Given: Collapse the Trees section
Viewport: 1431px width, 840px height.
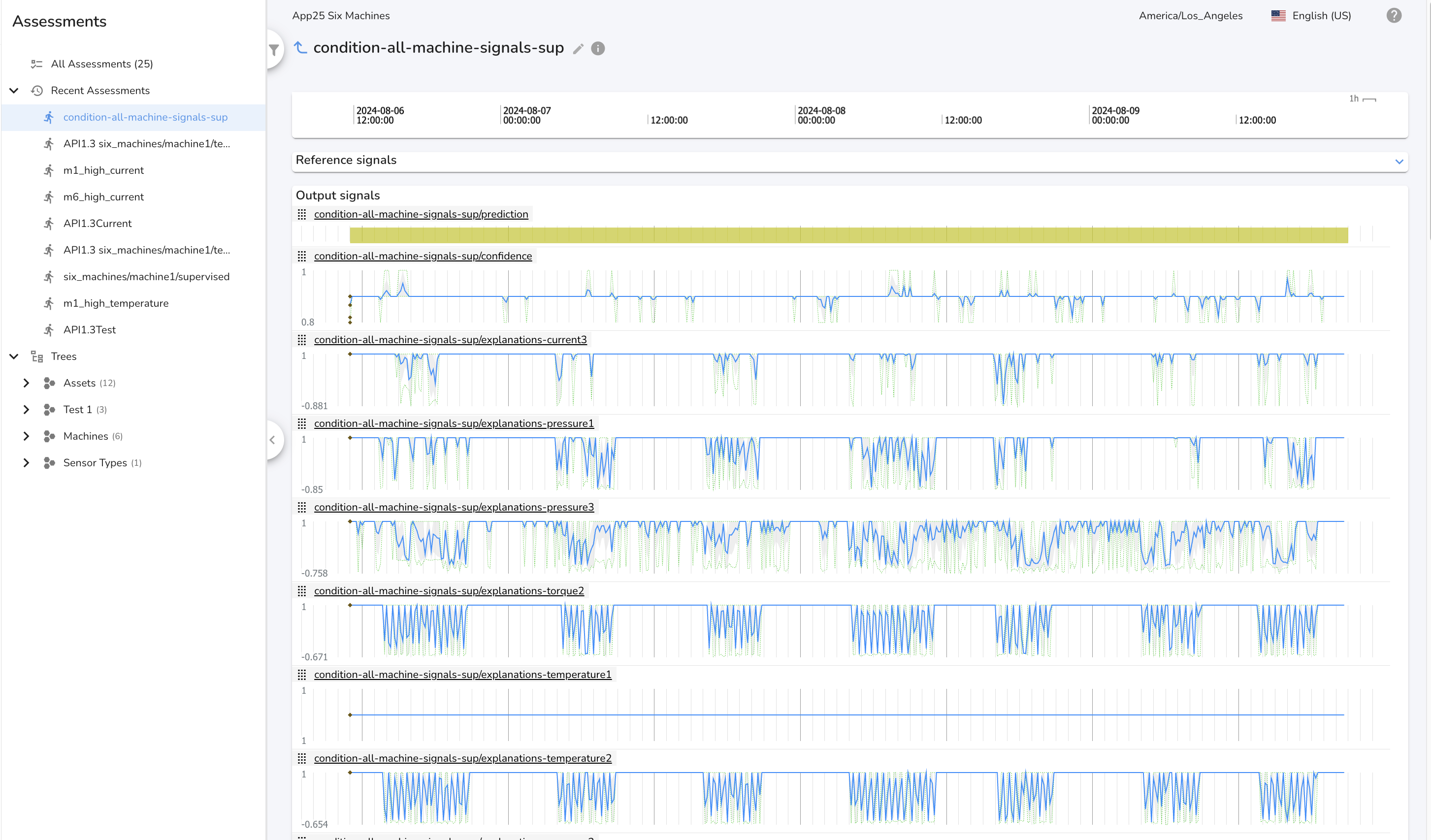Looking at the screenshot, I should click(14, 356).
